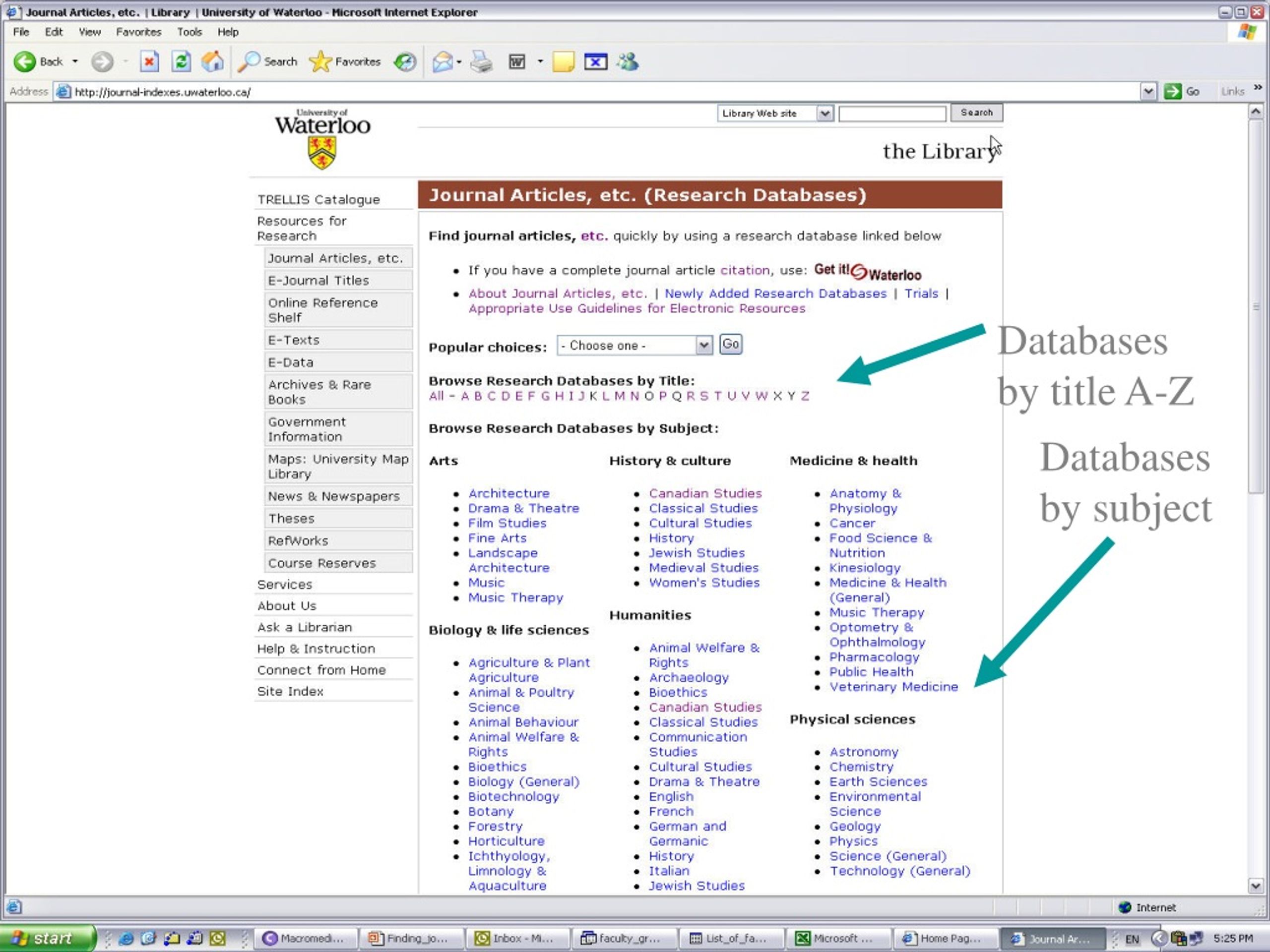Browse databases by title letter A

(465, 396)
